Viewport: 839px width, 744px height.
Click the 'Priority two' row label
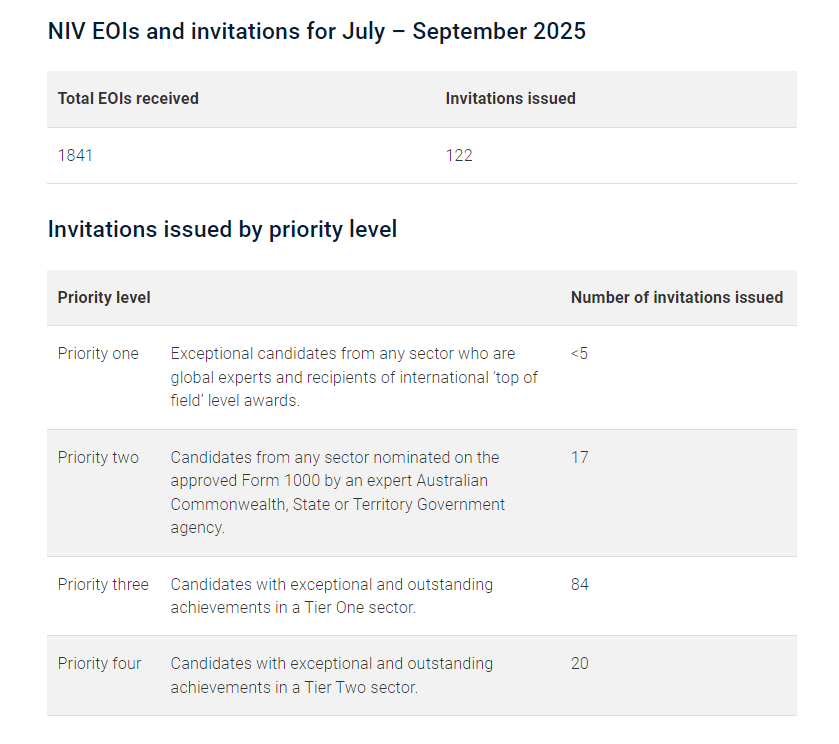(x=98, y=457)
